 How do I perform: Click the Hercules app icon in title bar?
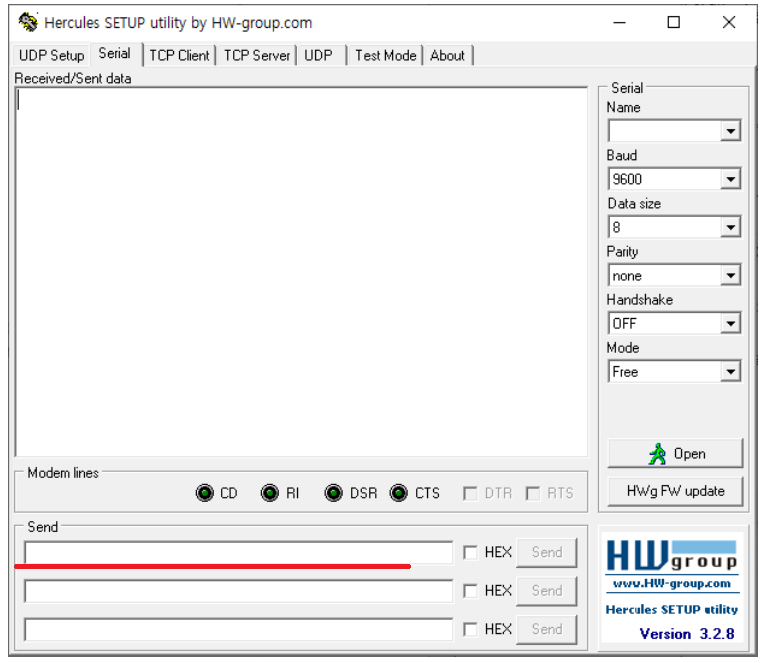click(28, 22)
